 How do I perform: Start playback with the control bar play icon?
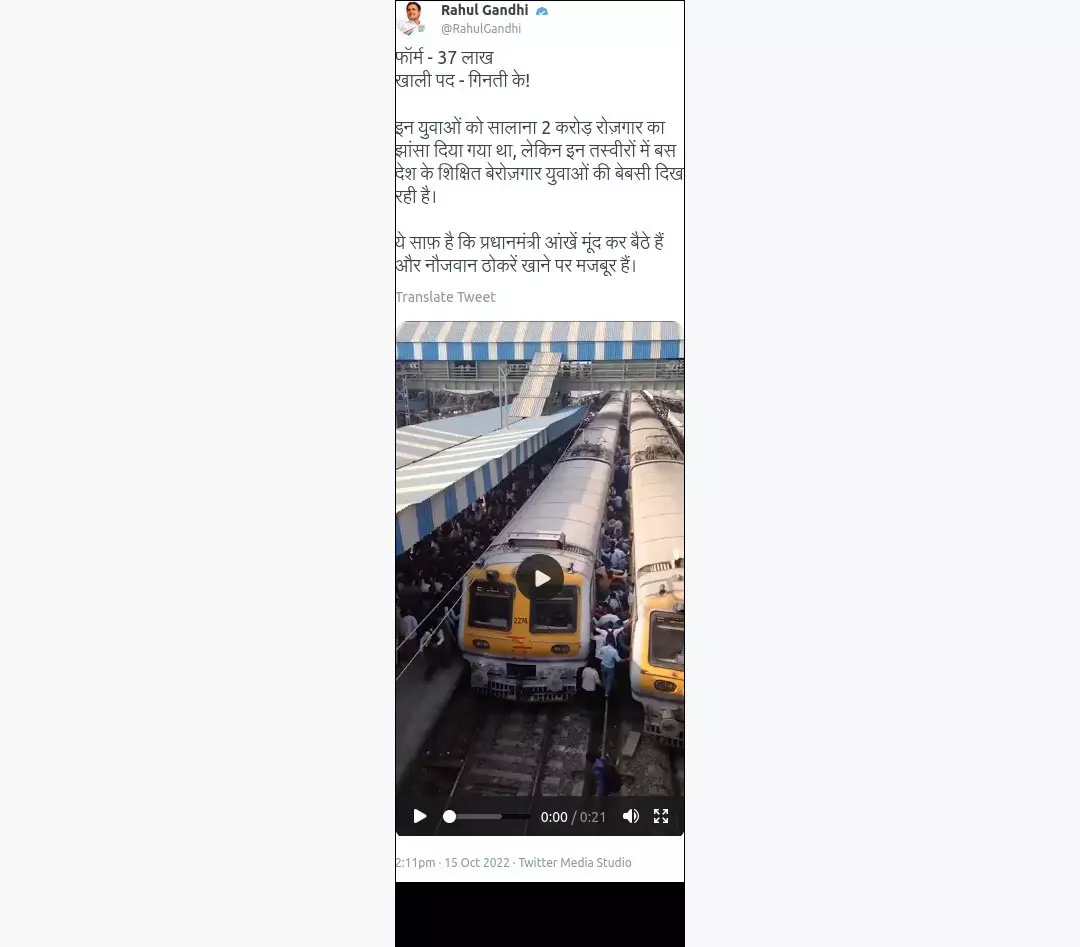(419, 816)
